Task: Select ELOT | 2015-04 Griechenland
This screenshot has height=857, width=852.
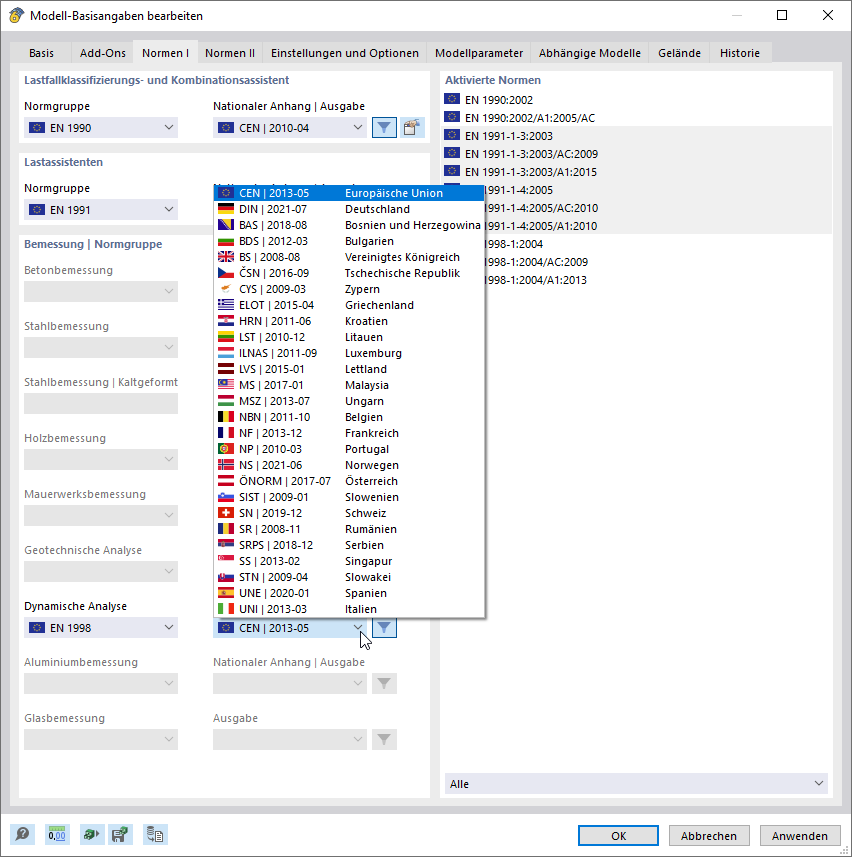Action: tap(349, 305)
